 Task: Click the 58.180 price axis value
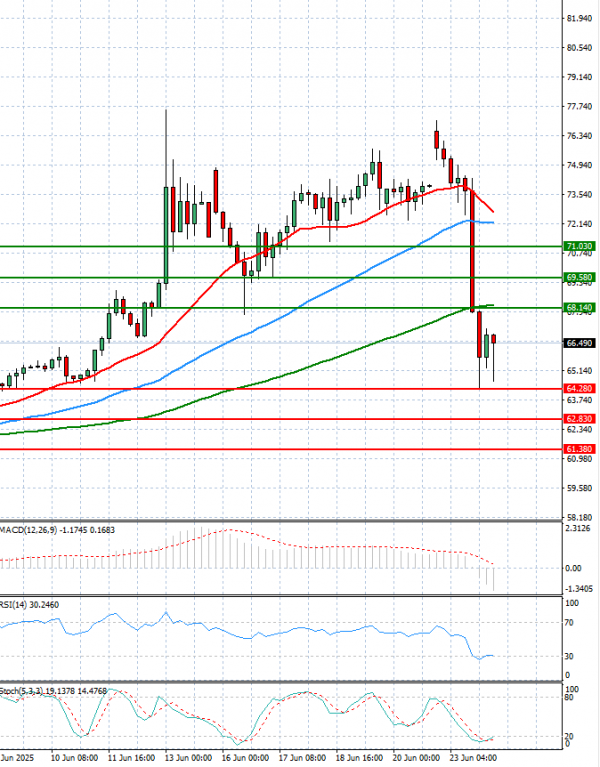[579, 517]
